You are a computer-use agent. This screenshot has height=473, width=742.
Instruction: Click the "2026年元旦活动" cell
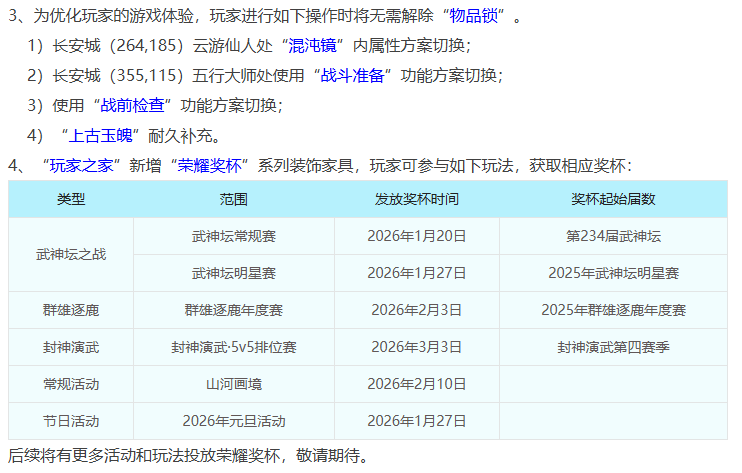tap(234, 421)
